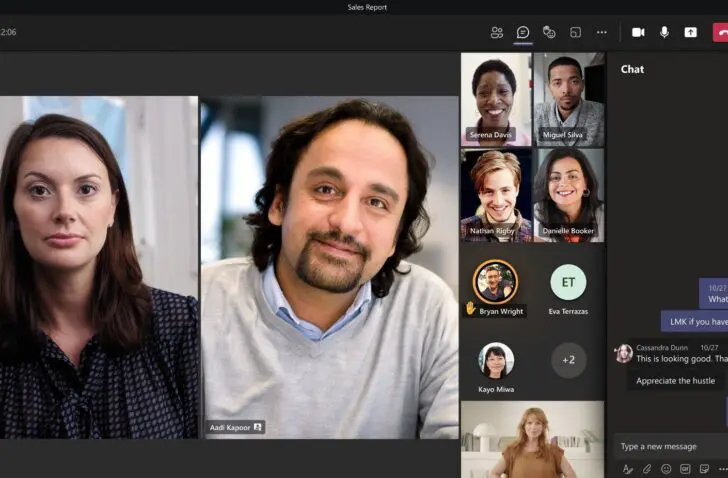
Task: Toggle the camera on or off
Action: 638,32
